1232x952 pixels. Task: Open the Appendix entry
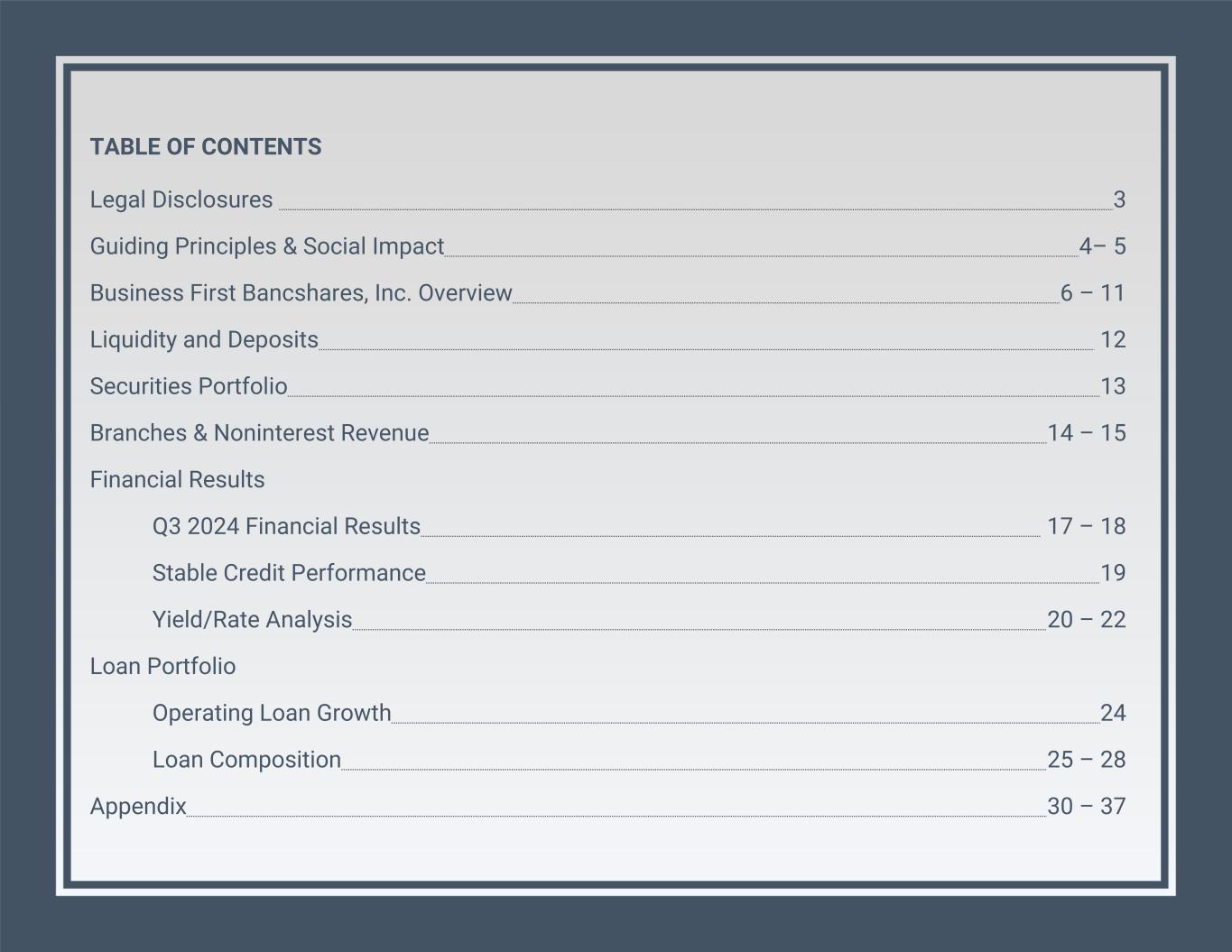tap(138, 806)
